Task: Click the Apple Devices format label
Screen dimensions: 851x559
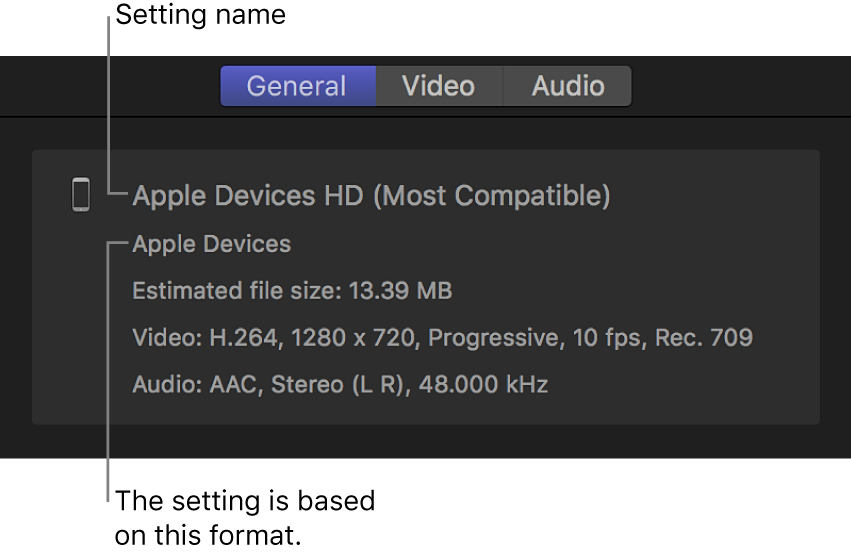Action: tap(212, 244)
